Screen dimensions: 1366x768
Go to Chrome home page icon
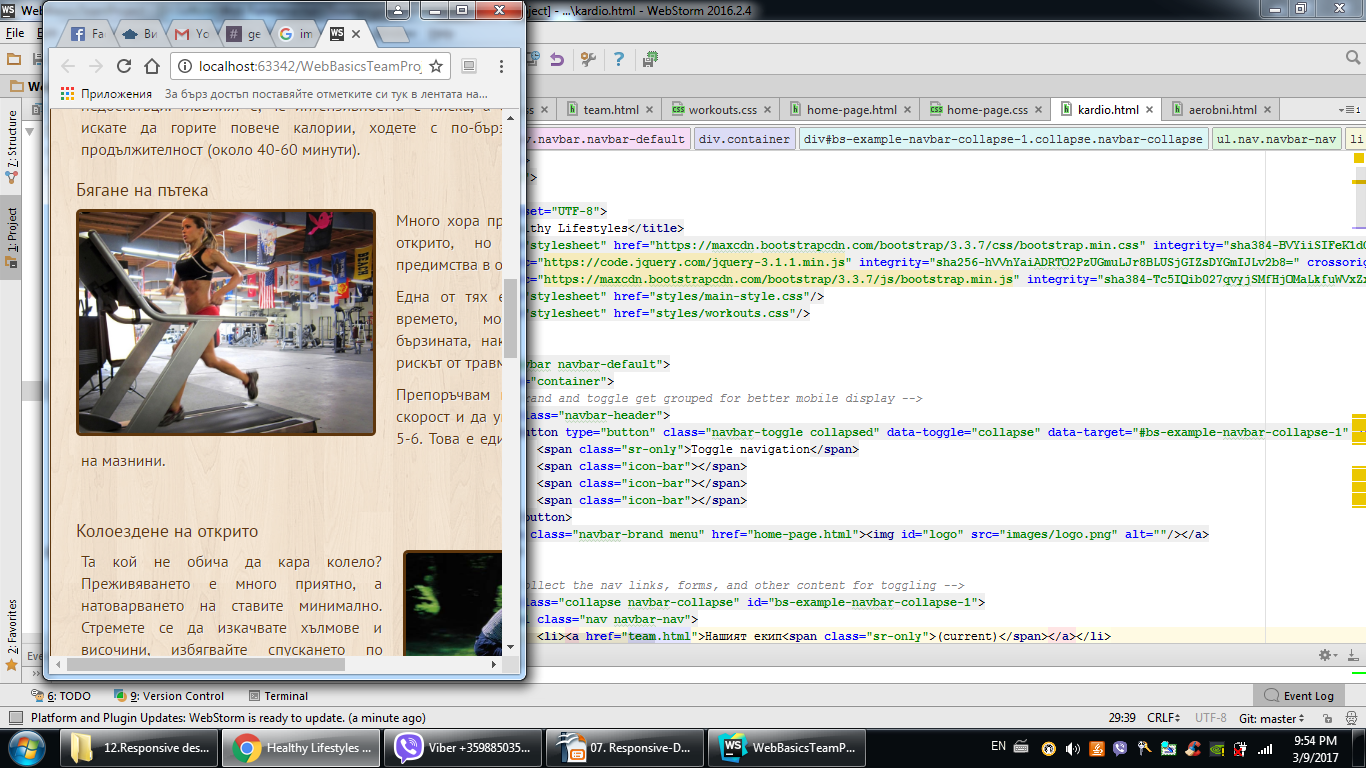click(152, 66)
